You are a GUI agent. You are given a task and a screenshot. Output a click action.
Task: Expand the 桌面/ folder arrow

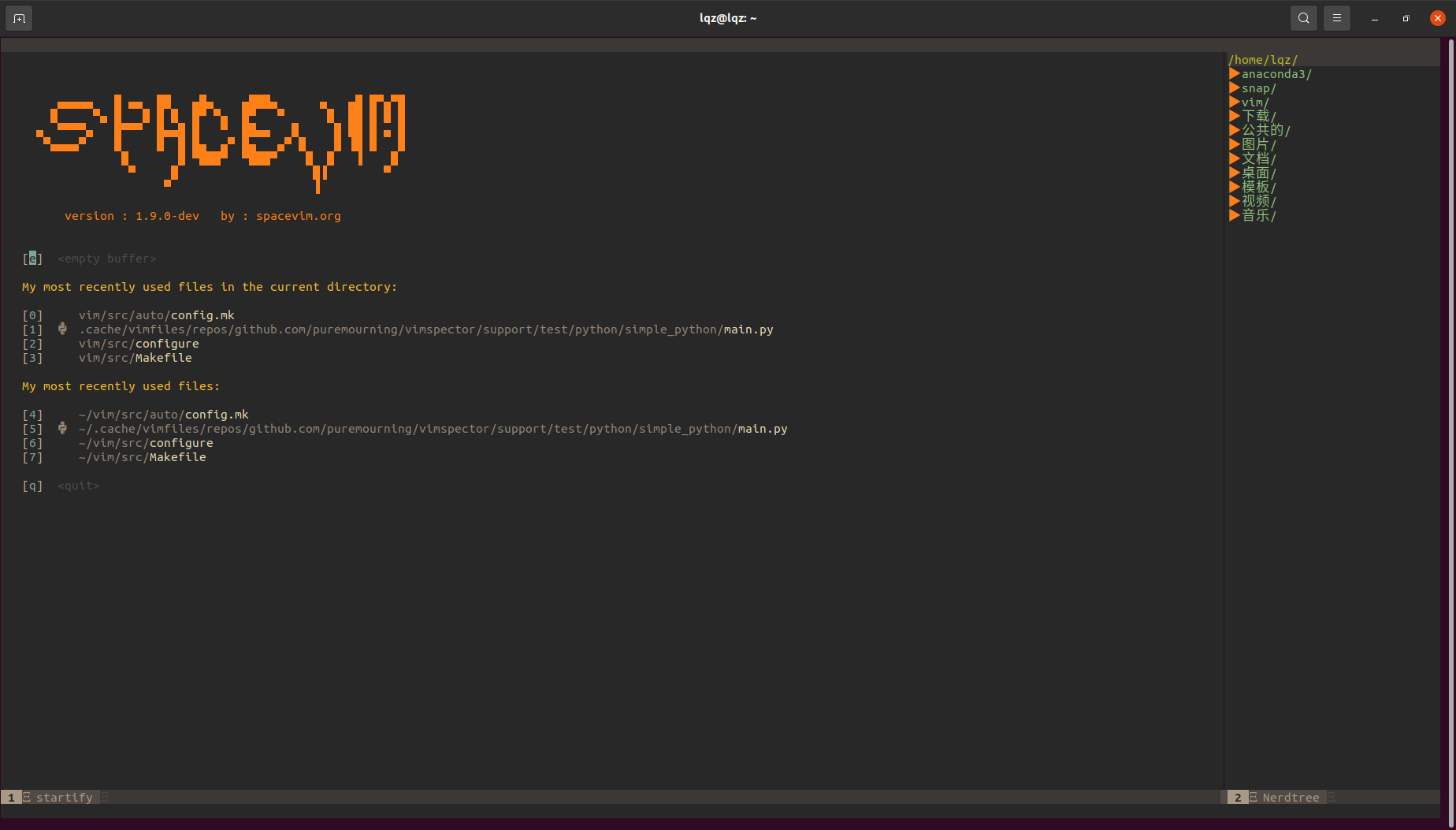[1234, 173]
